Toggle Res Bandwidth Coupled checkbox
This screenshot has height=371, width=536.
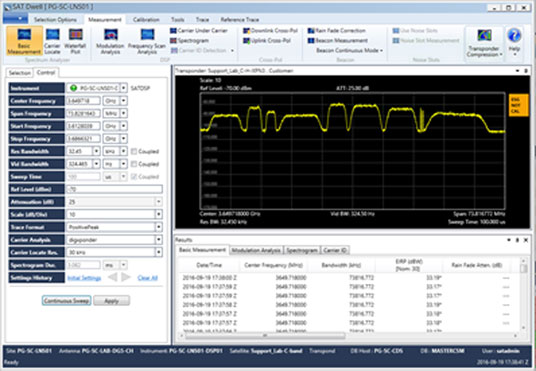click(x=134, y=151)
